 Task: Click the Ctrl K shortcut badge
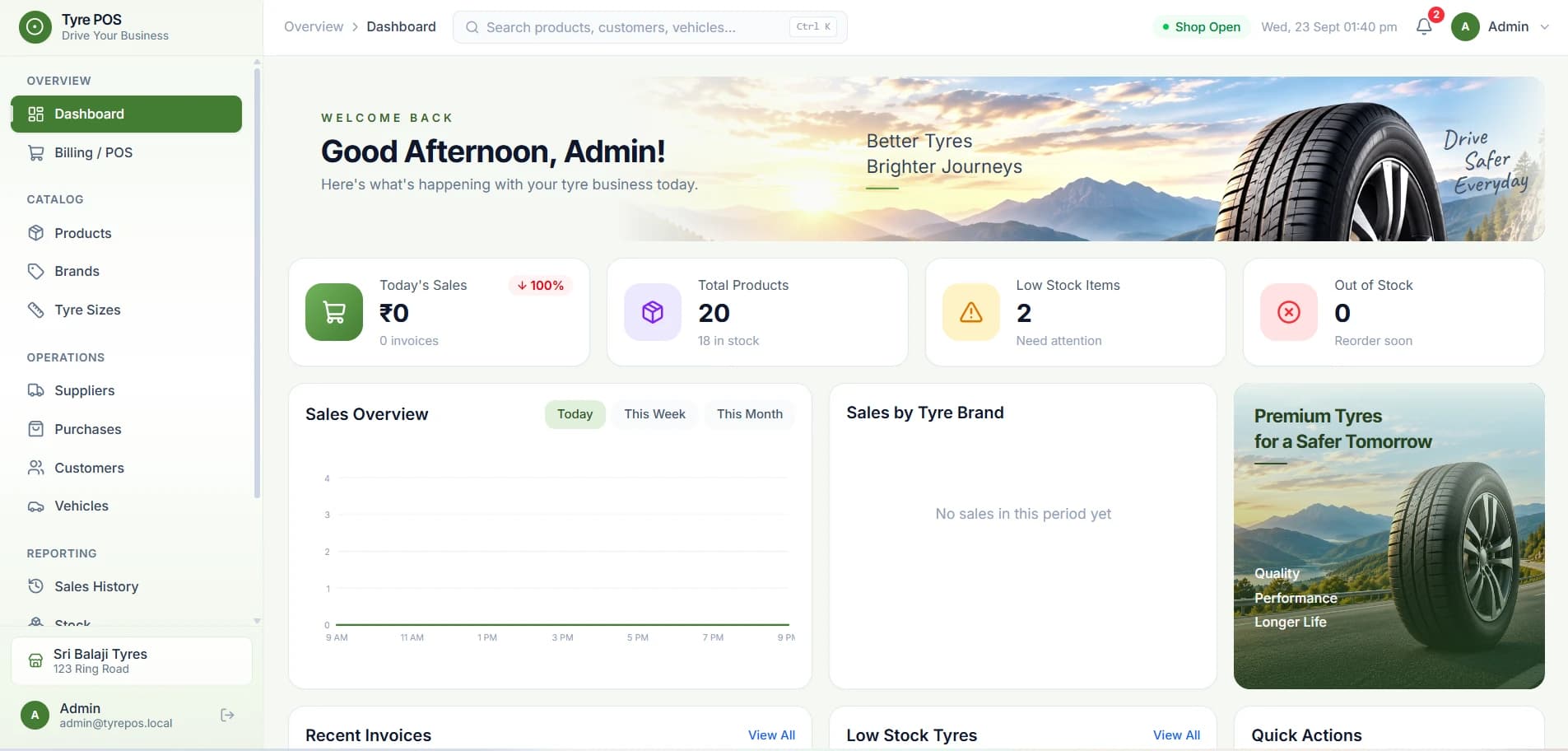813,26
